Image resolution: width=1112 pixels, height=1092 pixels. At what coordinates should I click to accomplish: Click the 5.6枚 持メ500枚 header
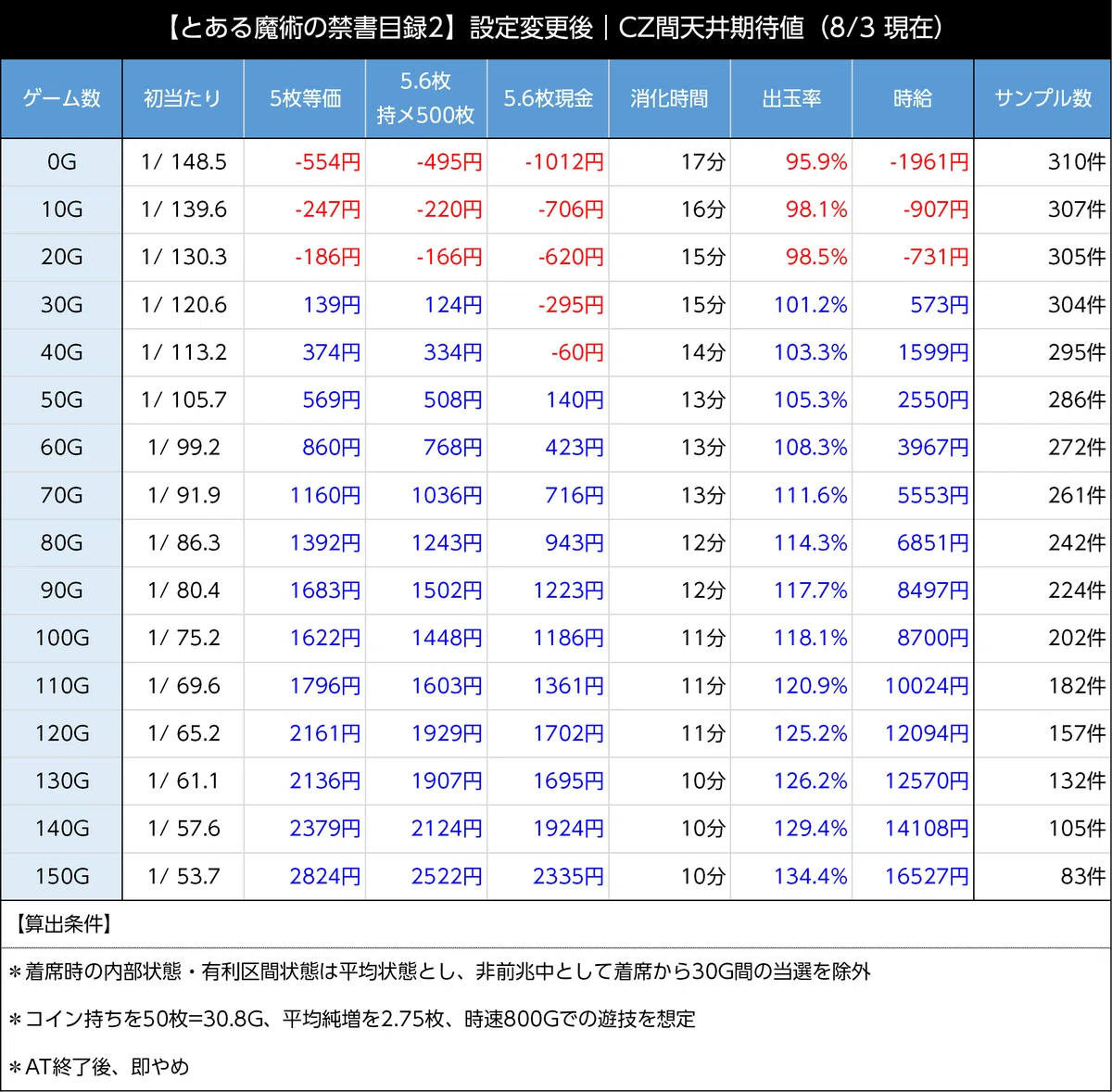[426, 98]
